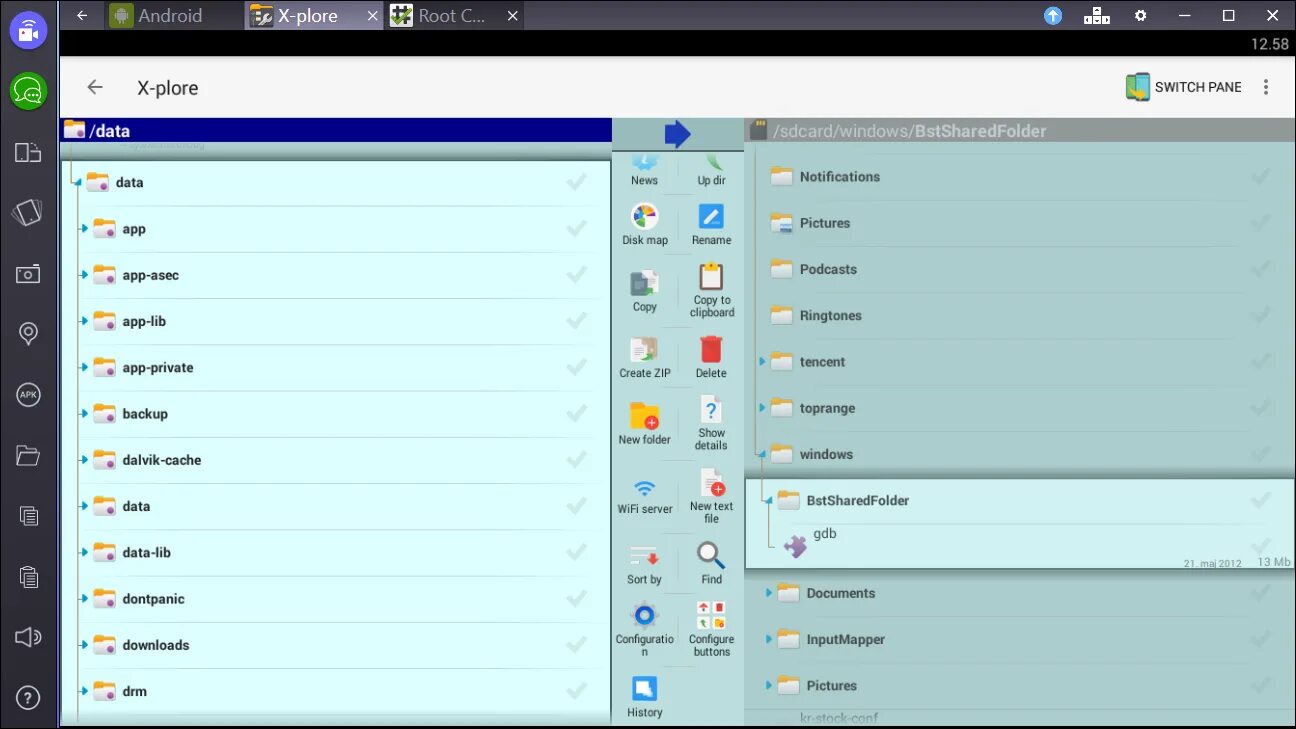Select the Pictures folder under windows
The width and height of the screenshot is (1296, 729).
pos(1020,685)
